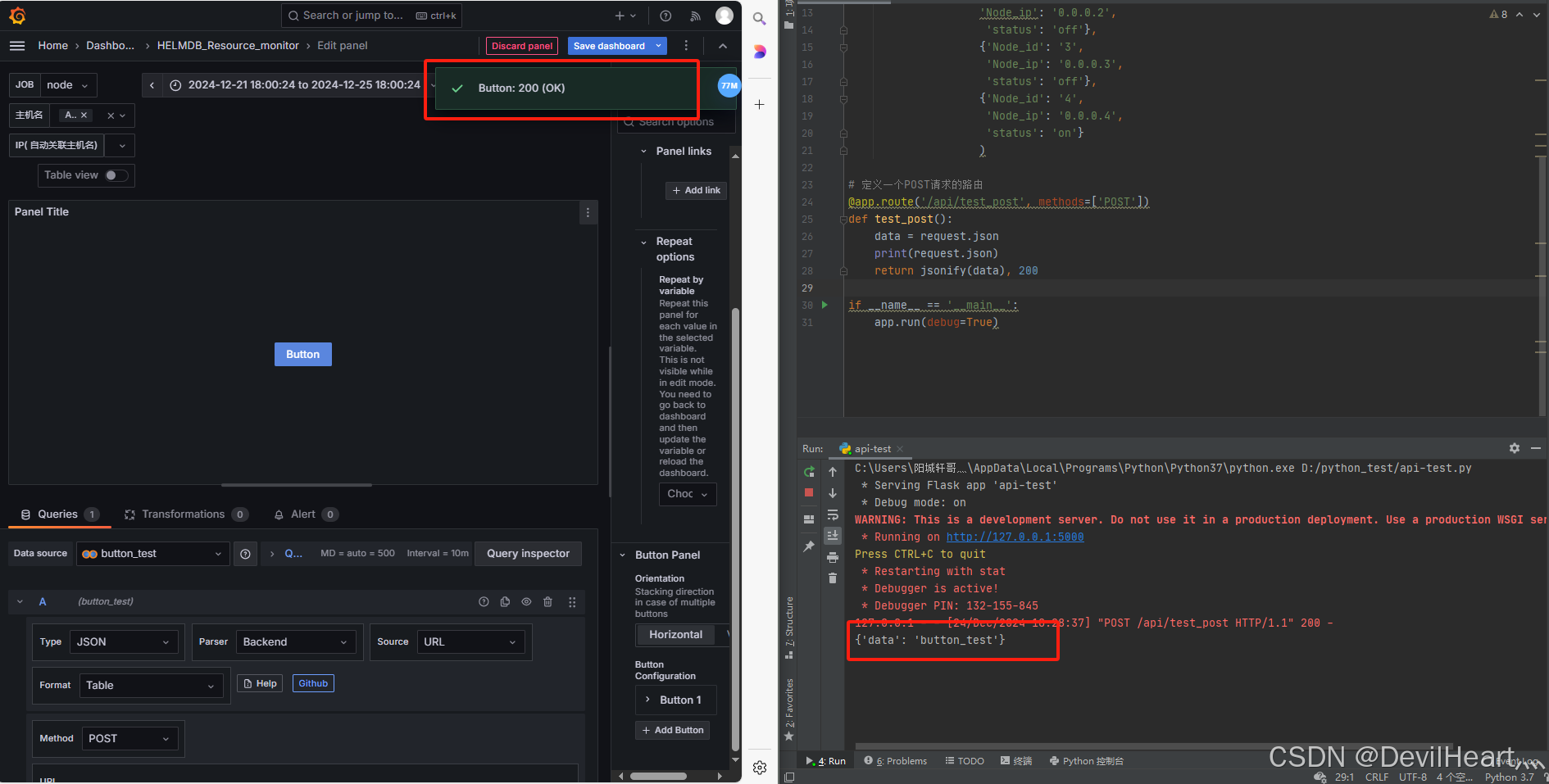Click the down arrow in Run console

[x=833, y=493]
